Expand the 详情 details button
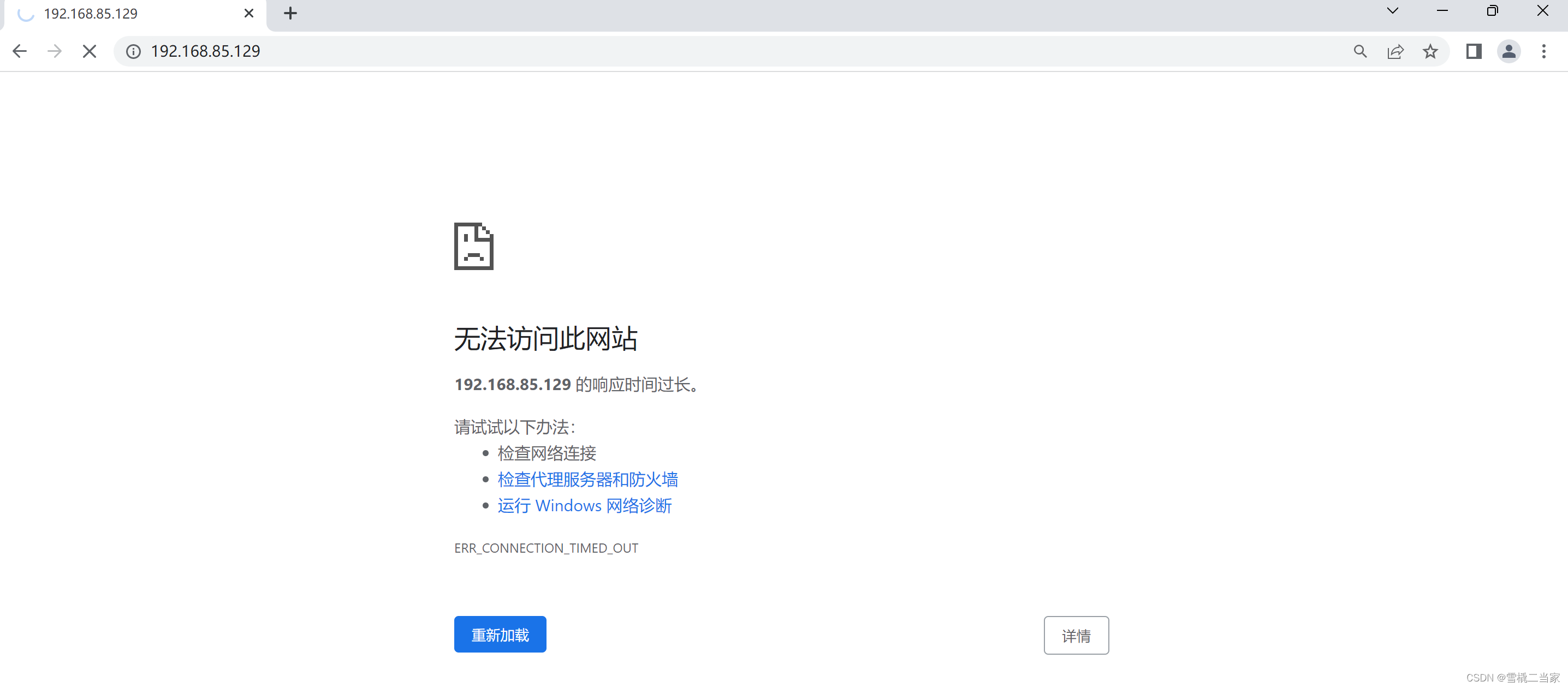 (x=1076, y=635)
